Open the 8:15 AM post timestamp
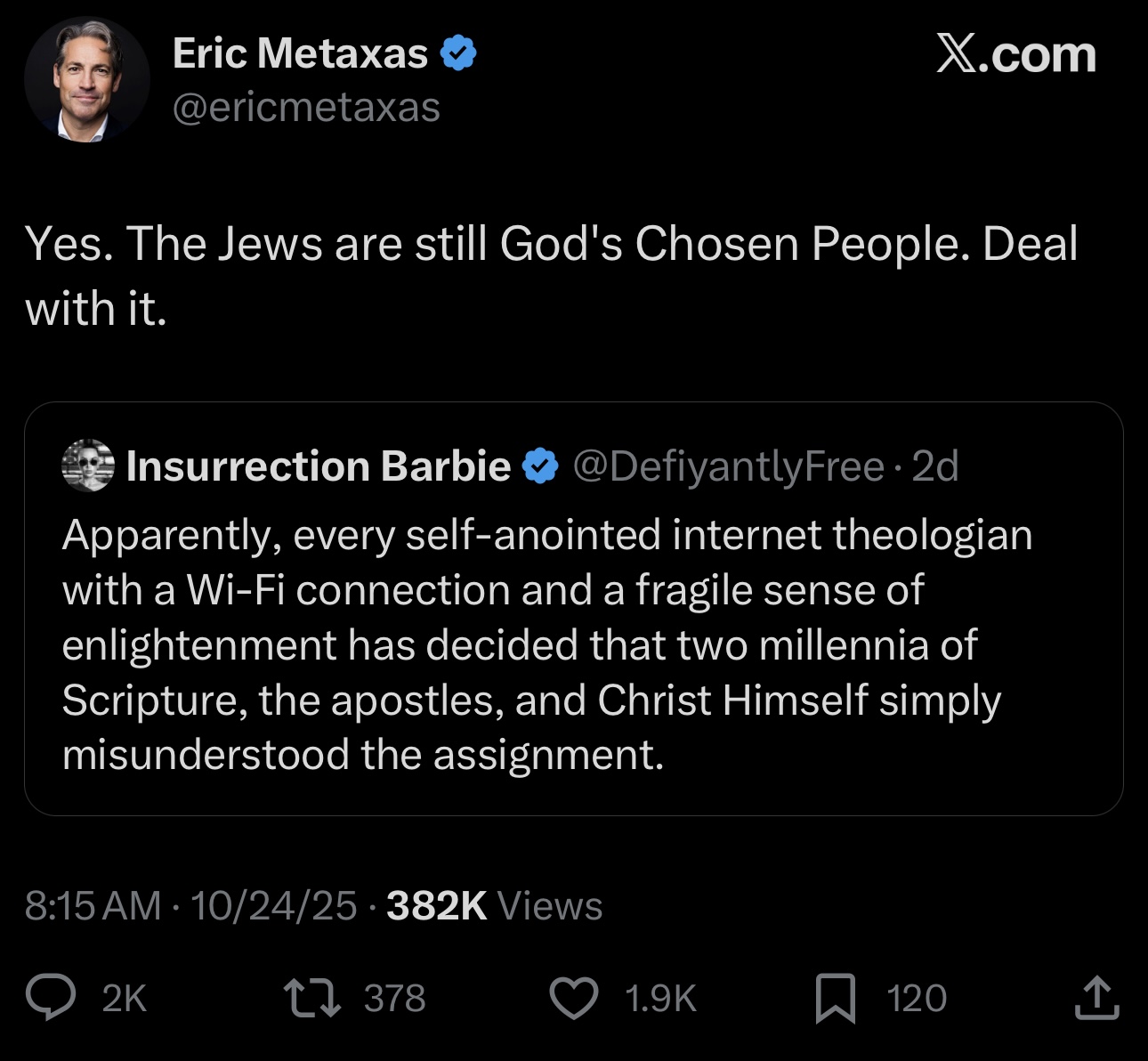 (93, 906)
